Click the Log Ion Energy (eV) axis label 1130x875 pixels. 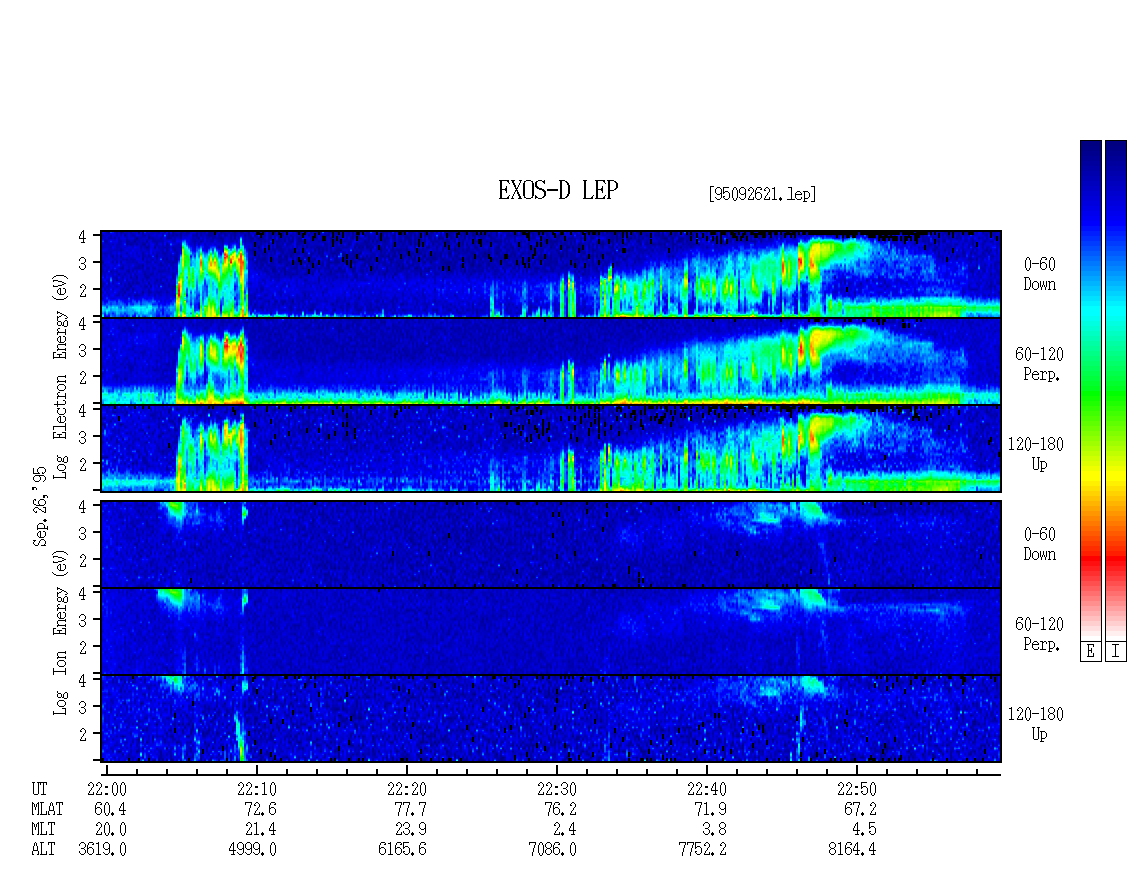(x=61, y=632)
